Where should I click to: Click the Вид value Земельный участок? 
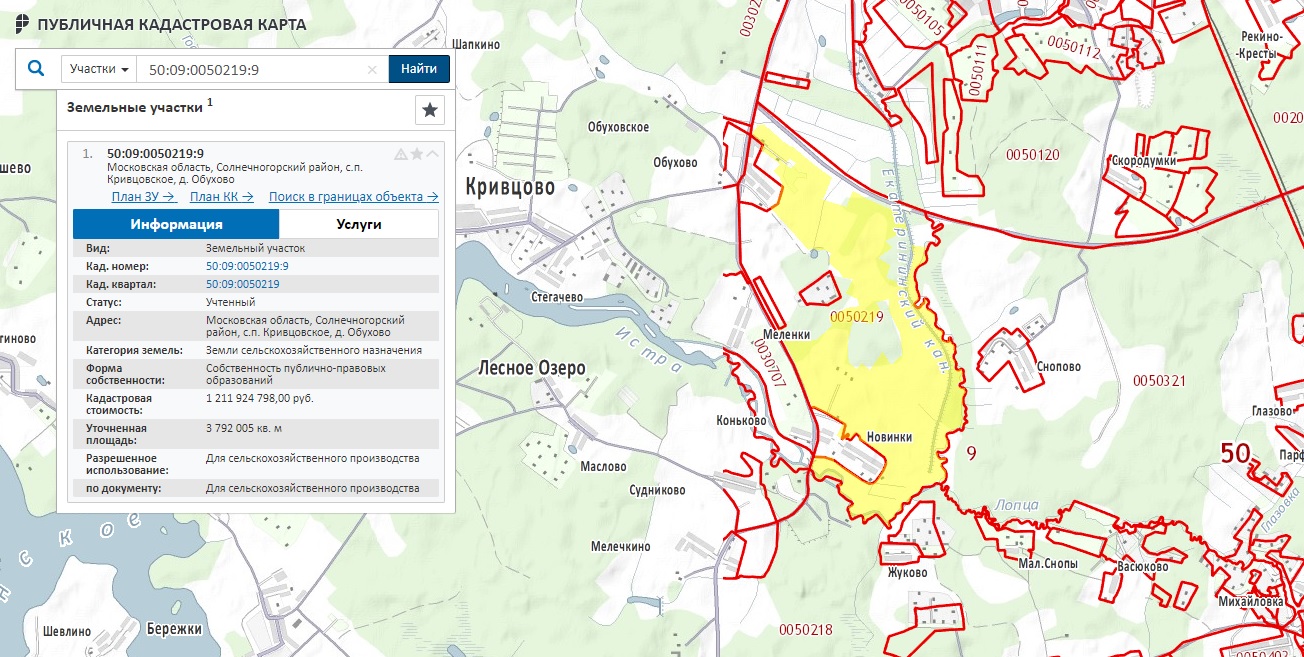(x=255, y=247)
